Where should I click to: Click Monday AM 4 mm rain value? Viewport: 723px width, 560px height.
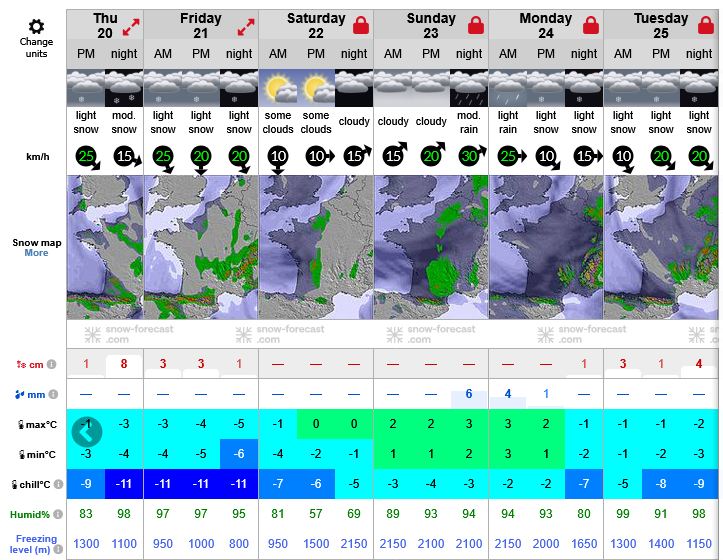click(508, 394)
